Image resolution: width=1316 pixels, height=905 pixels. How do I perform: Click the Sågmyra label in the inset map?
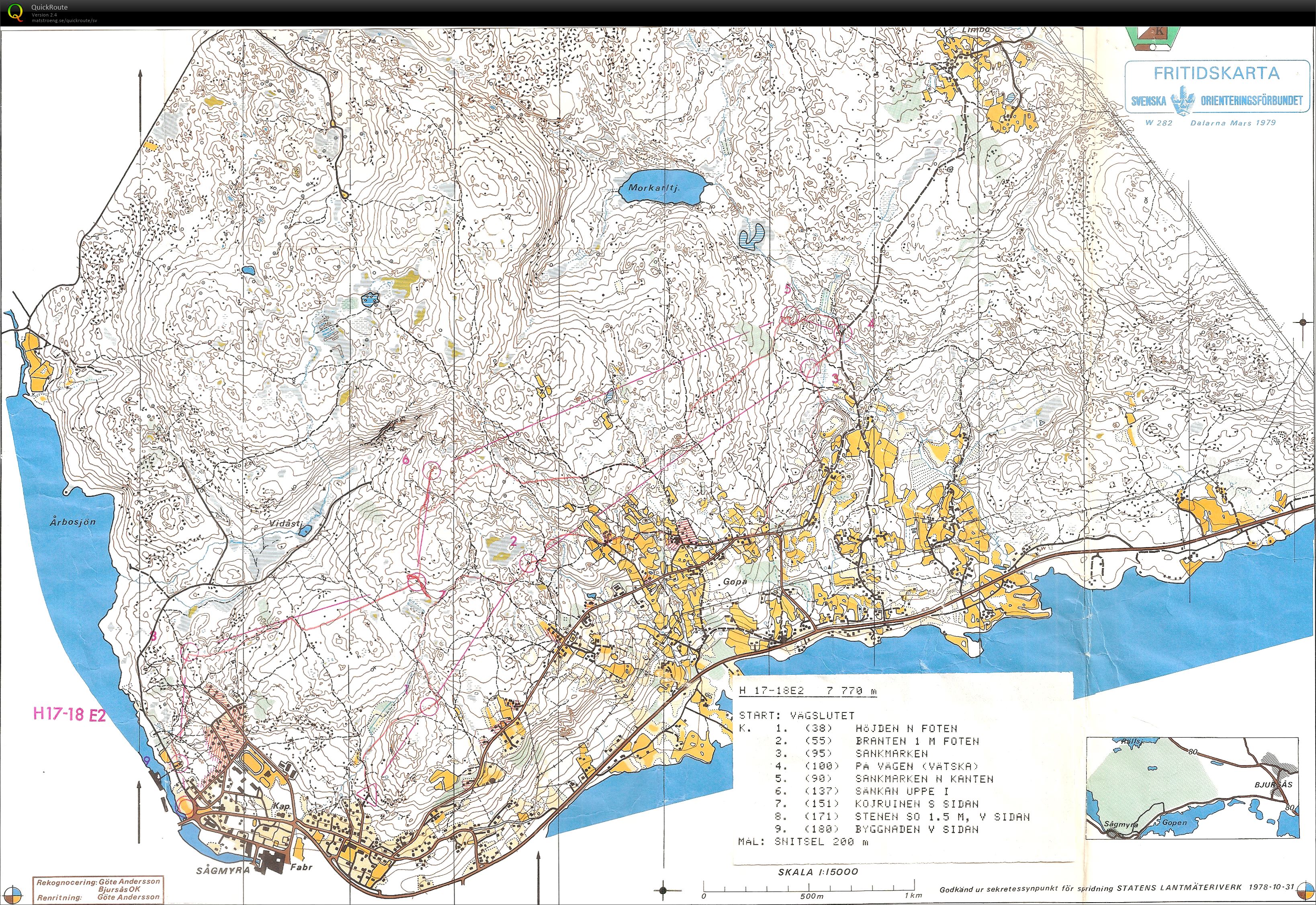click(1121, 825)
